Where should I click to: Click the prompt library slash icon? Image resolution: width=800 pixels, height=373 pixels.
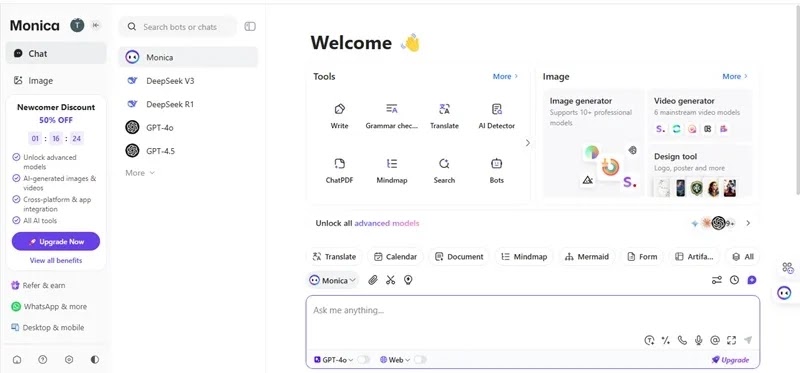[x=665, y=340]
